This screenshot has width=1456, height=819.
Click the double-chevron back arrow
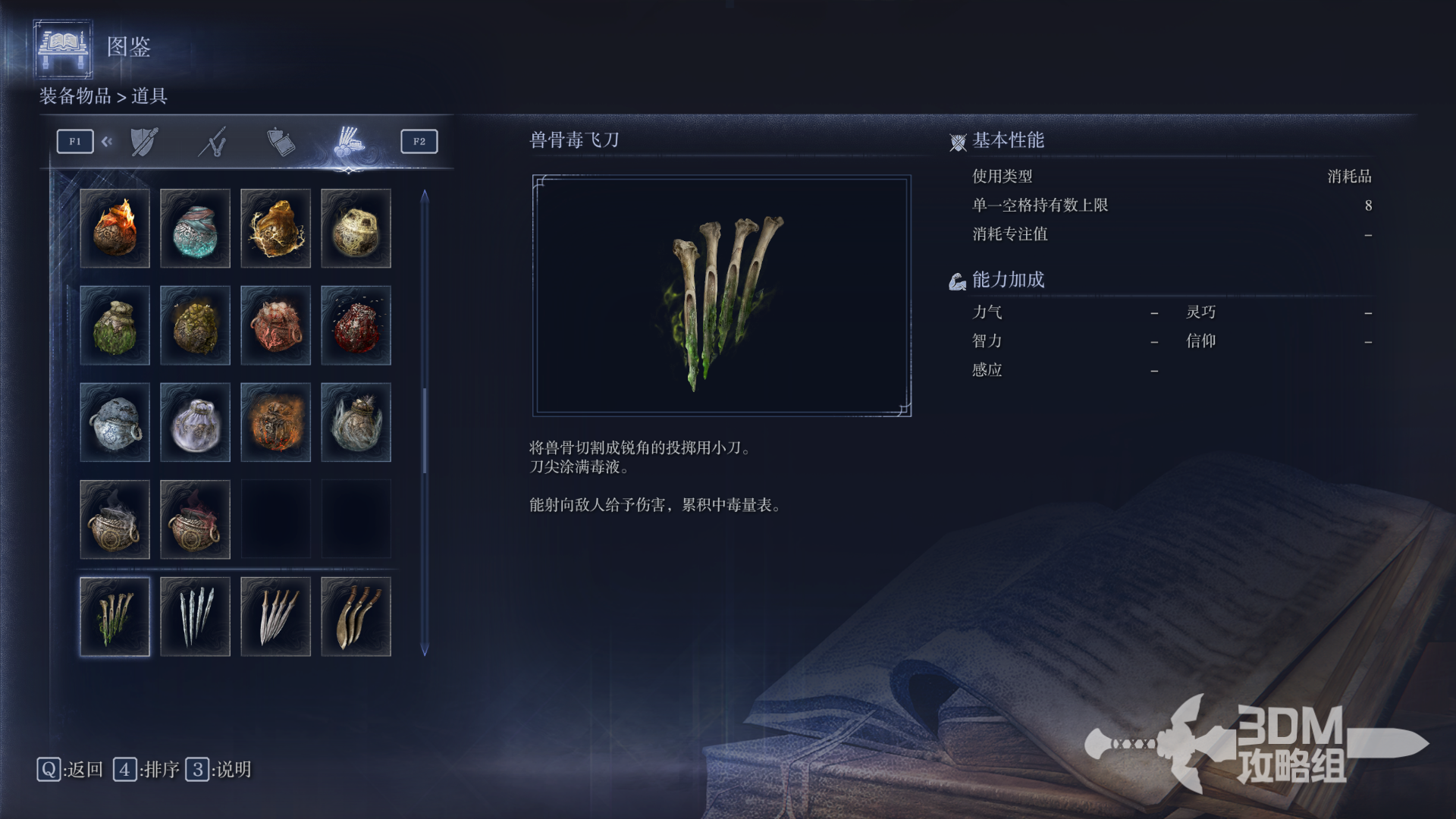(x=107, y=141)
